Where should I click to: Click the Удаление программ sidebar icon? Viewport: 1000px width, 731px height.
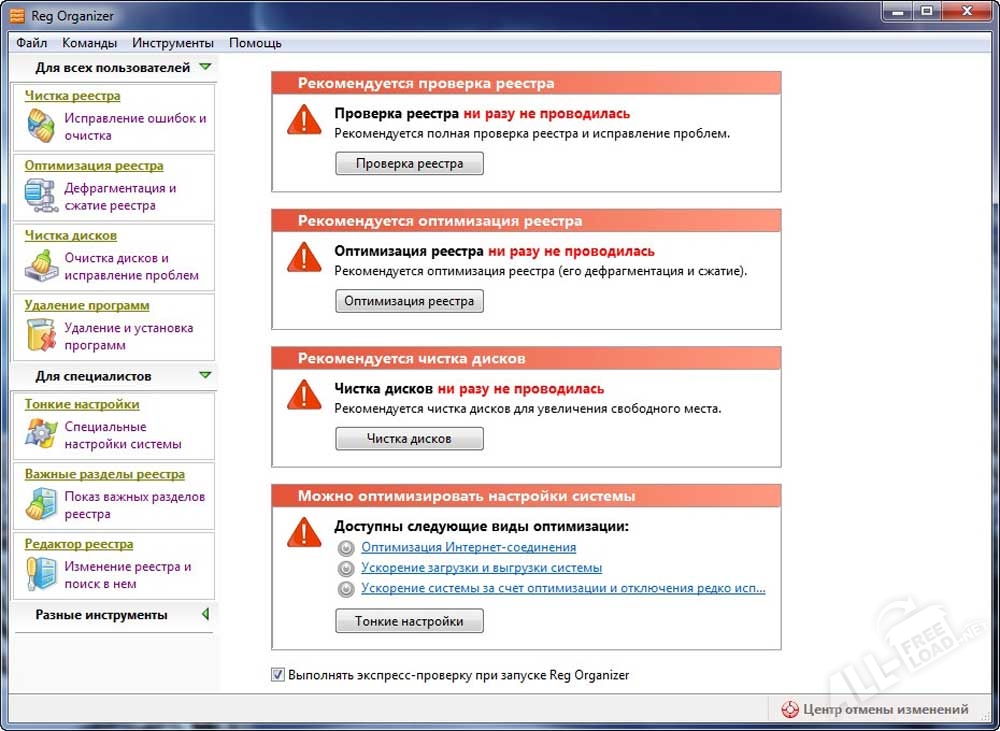(x=40, y=336)
